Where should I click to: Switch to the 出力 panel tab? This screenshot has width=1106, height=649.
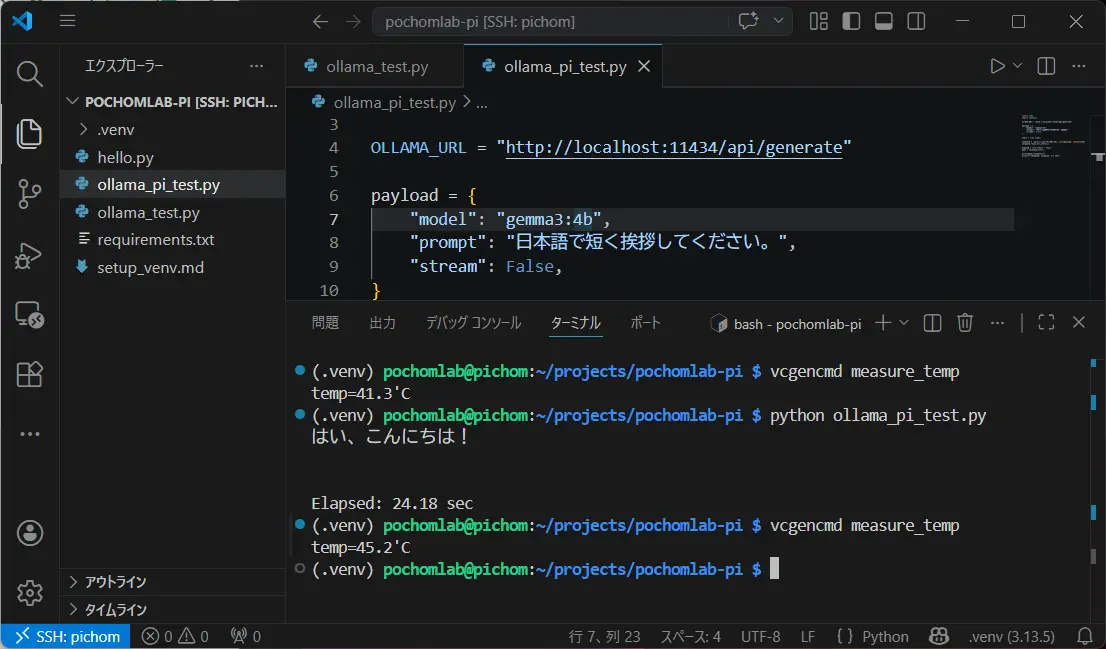coord(382,322)
